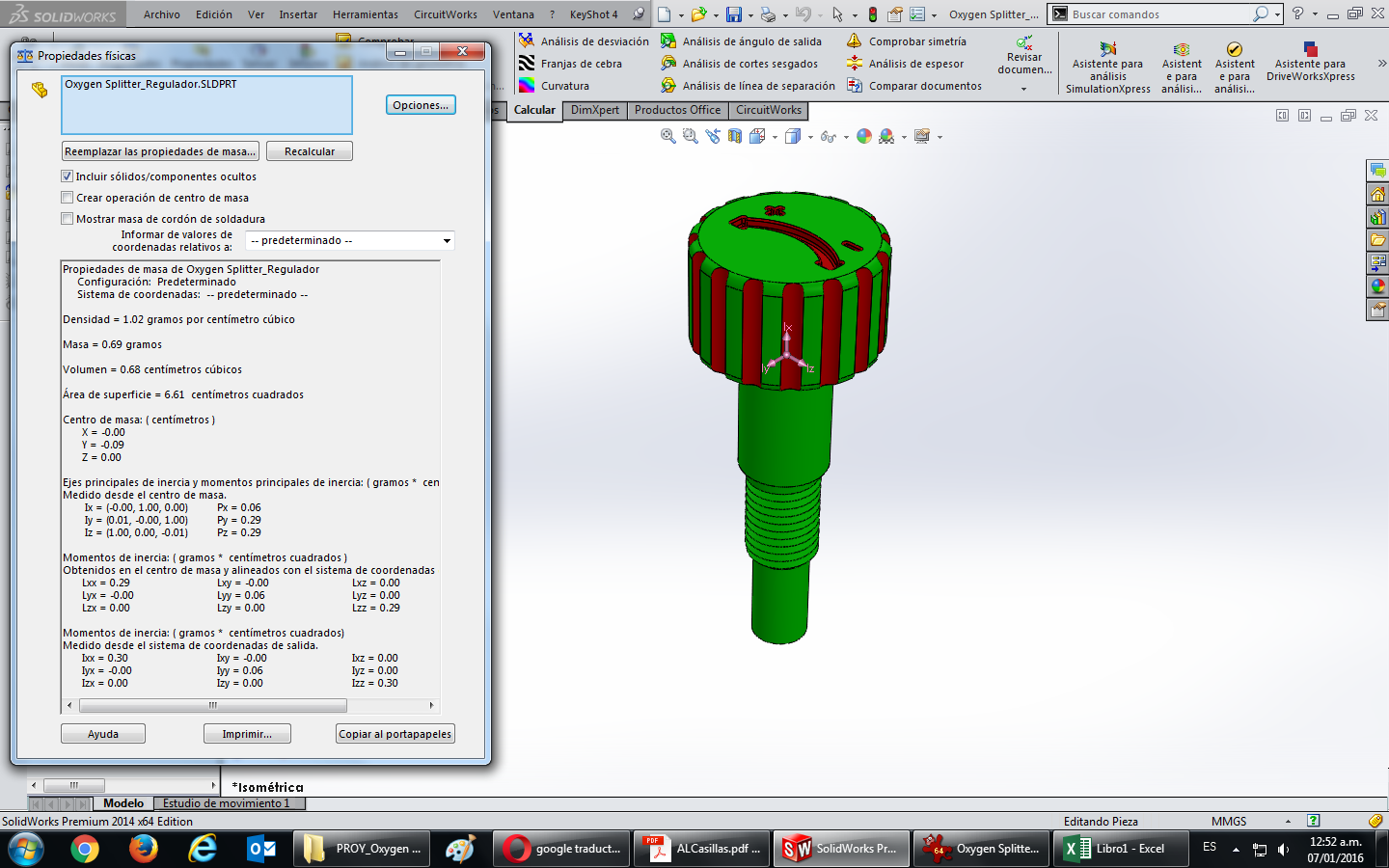The image size is (1389, 868).
Task: Click Reemplazar las propiedades de masa button
Action: [160, 151]
